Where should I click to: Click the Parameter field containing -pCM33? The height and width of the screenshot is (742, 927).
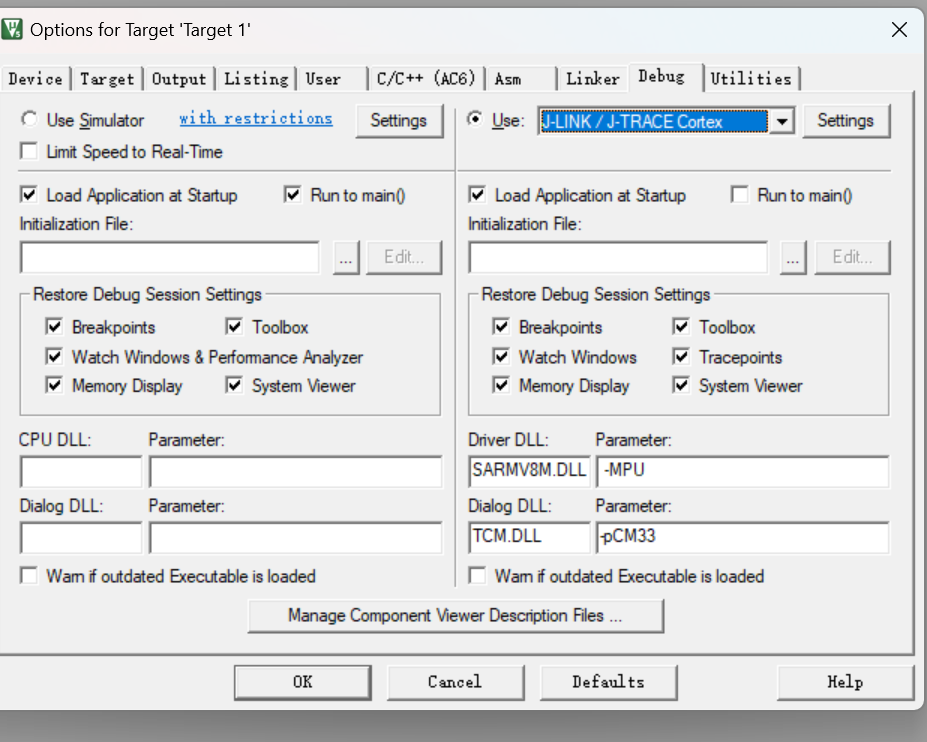[743, 537]
